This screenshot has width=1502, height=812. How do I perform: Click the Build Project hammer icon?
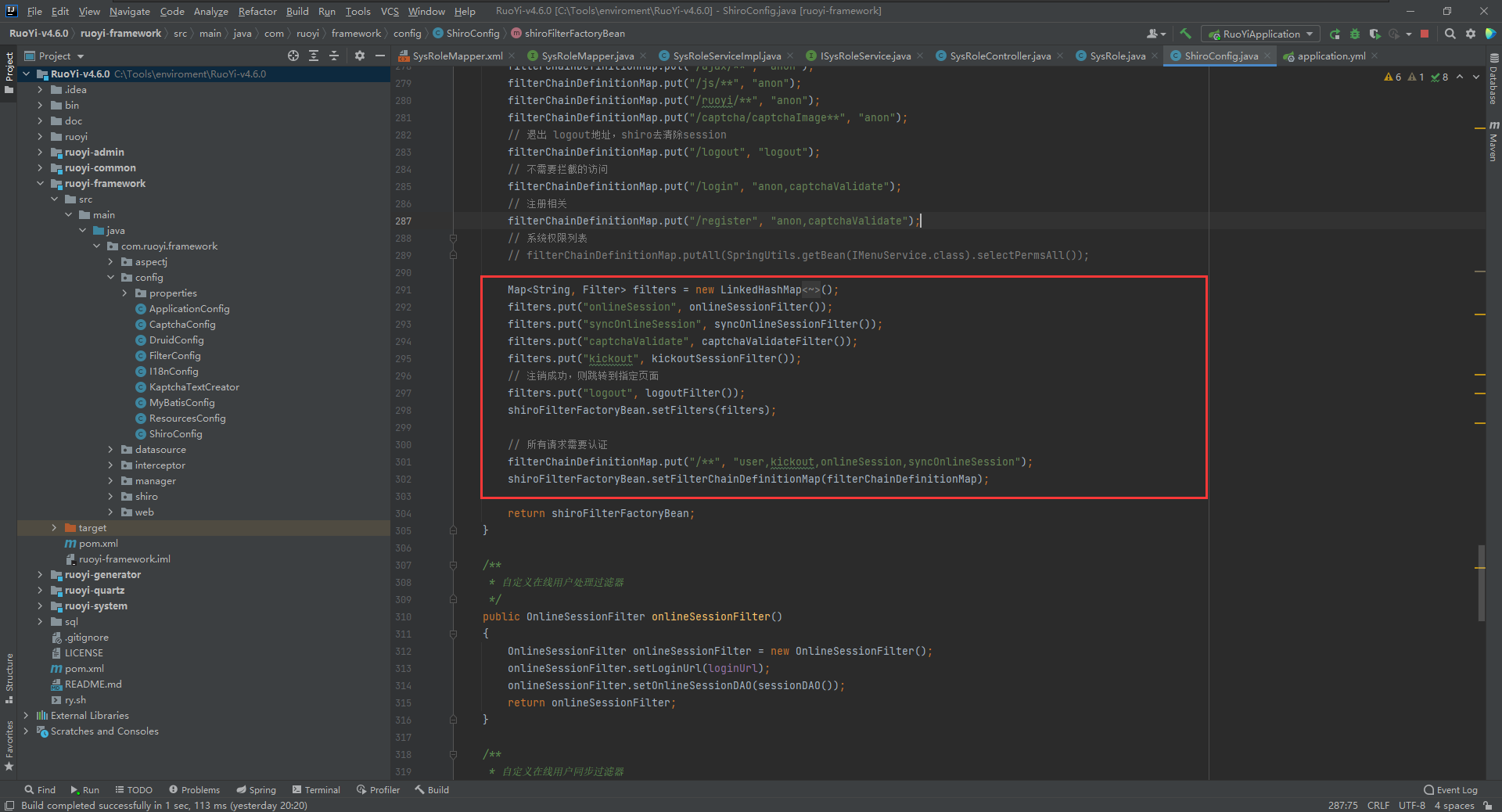1185,34
